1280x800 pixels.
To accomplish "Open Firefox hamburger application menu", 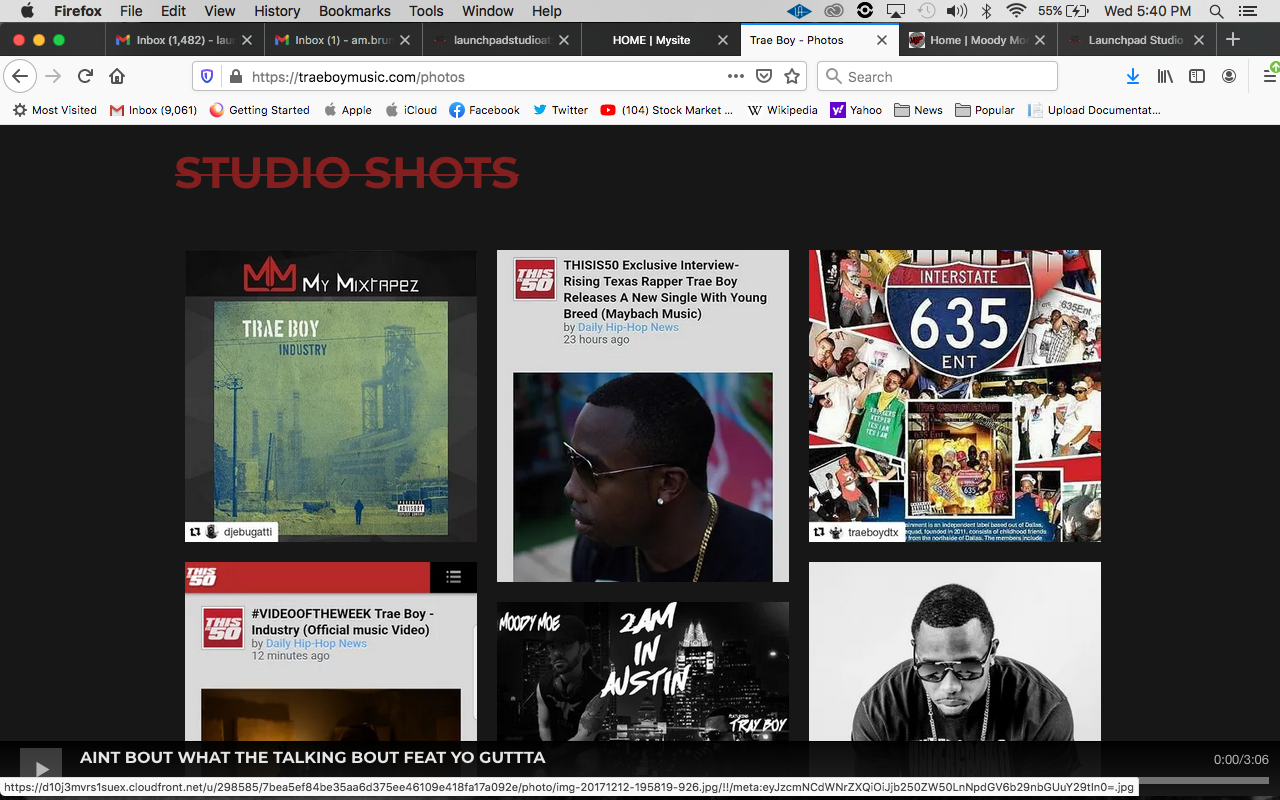I will click(1269, 76).
